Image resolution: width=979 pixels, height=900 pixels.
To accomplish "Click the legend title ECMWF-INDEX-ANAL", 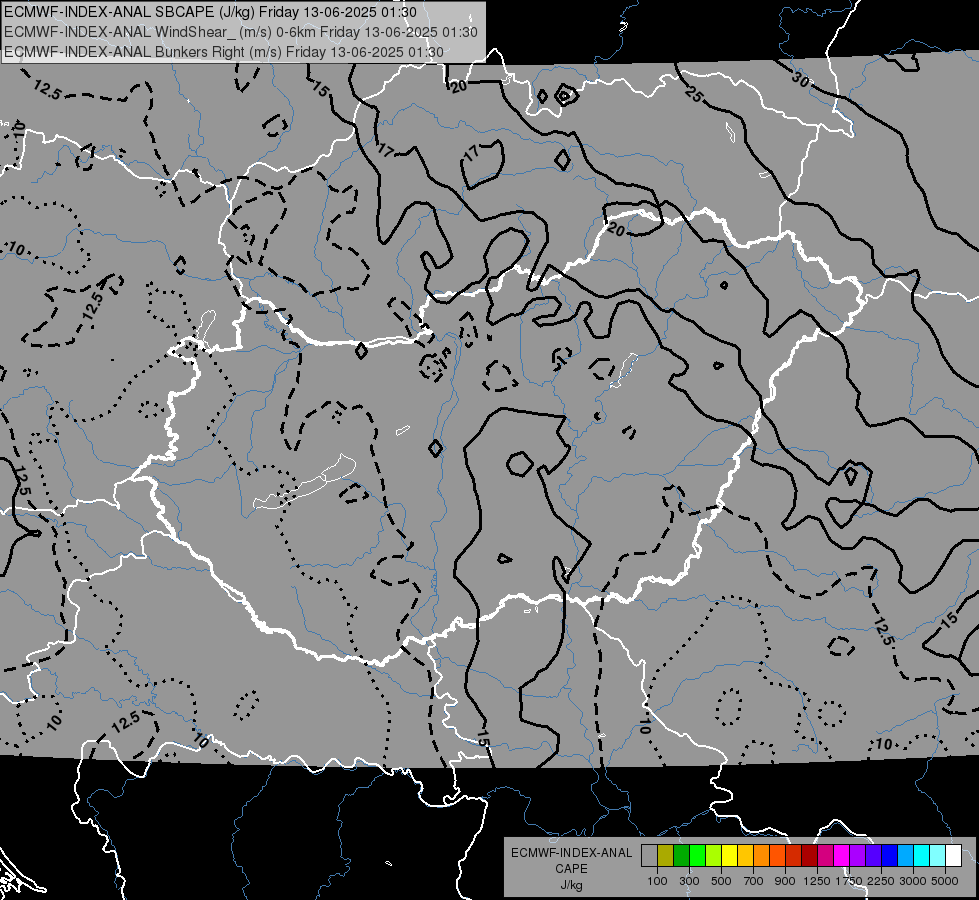I will (x=571, y=853).
